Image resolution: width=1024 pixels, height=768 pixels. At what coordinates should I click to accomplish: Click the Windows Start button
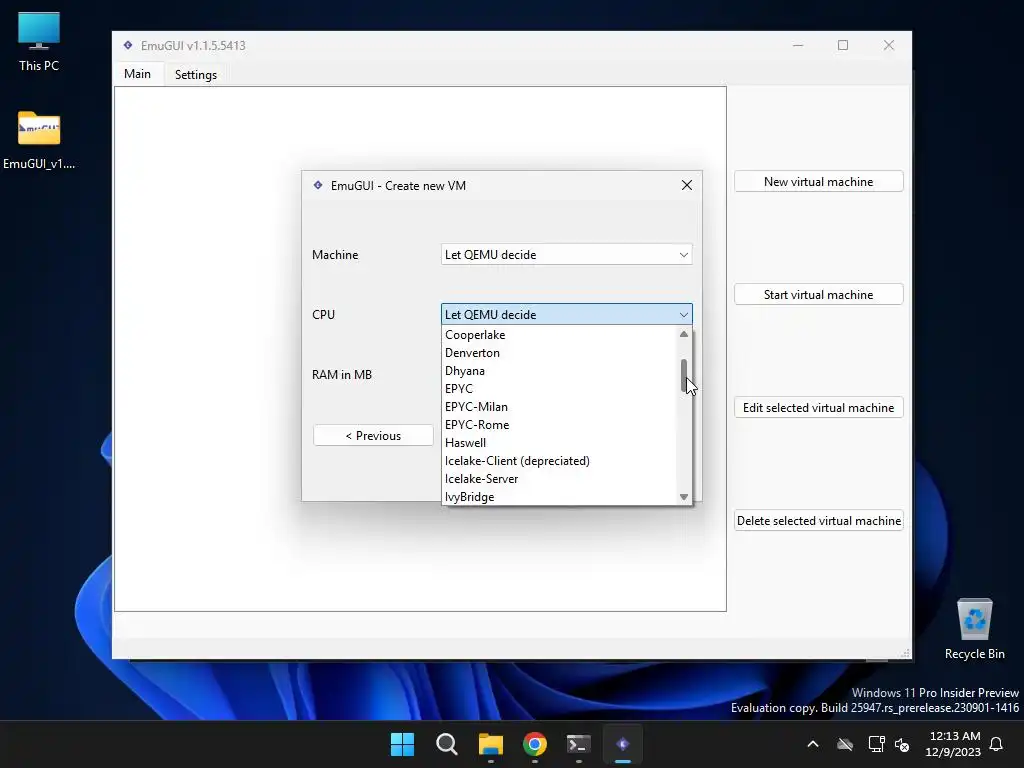402,744
